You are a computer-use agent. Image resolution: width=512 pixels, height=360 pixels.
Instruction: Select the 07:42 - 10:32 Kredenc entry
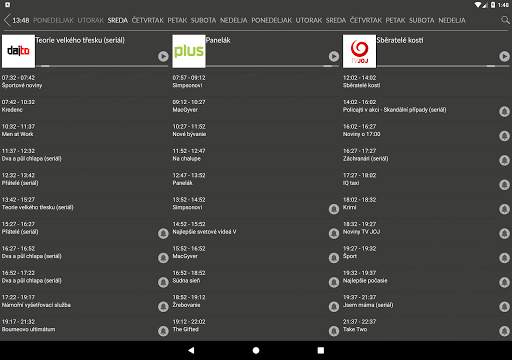[x=85, y=106]
